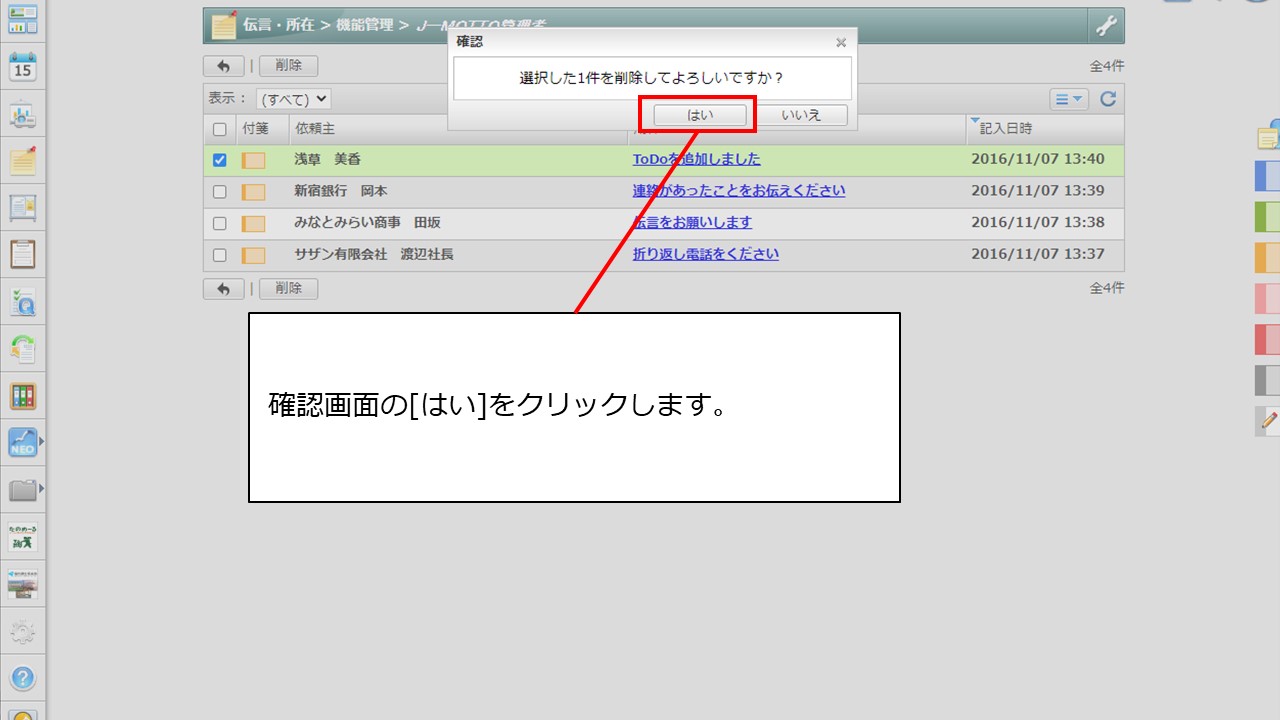This screenshot has width=1280, height=720.
Task: Click the bottom 削除 button
Action: [x=288, y=288]
